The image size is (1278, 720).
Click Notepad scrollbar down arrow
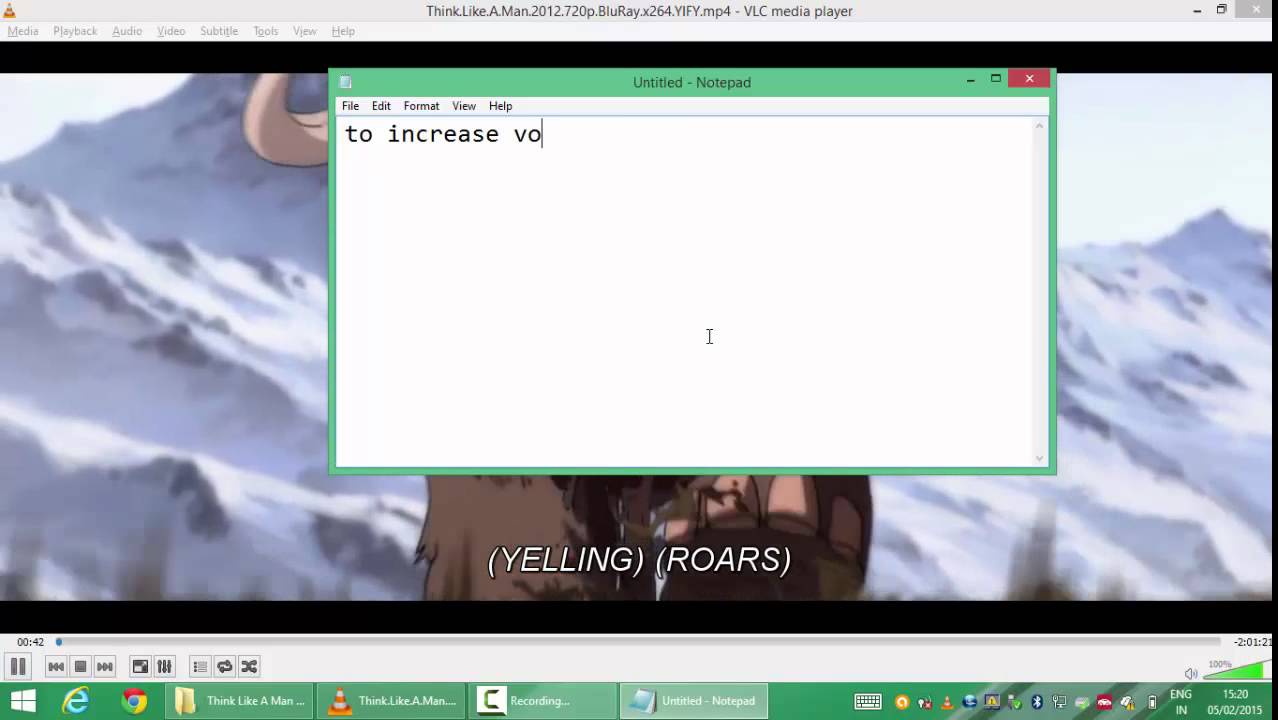click(x=1040, y=458)
